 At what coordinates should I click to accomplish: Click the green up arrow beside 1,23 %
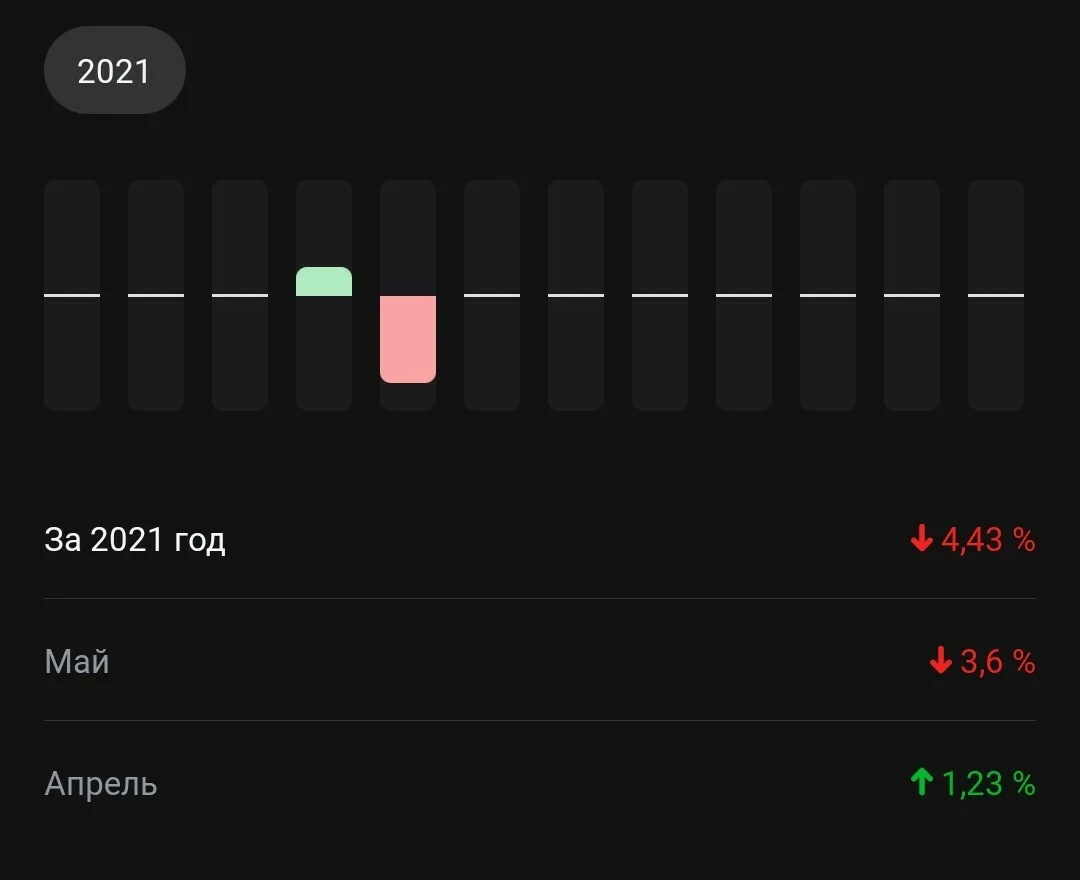pos(922,782)
